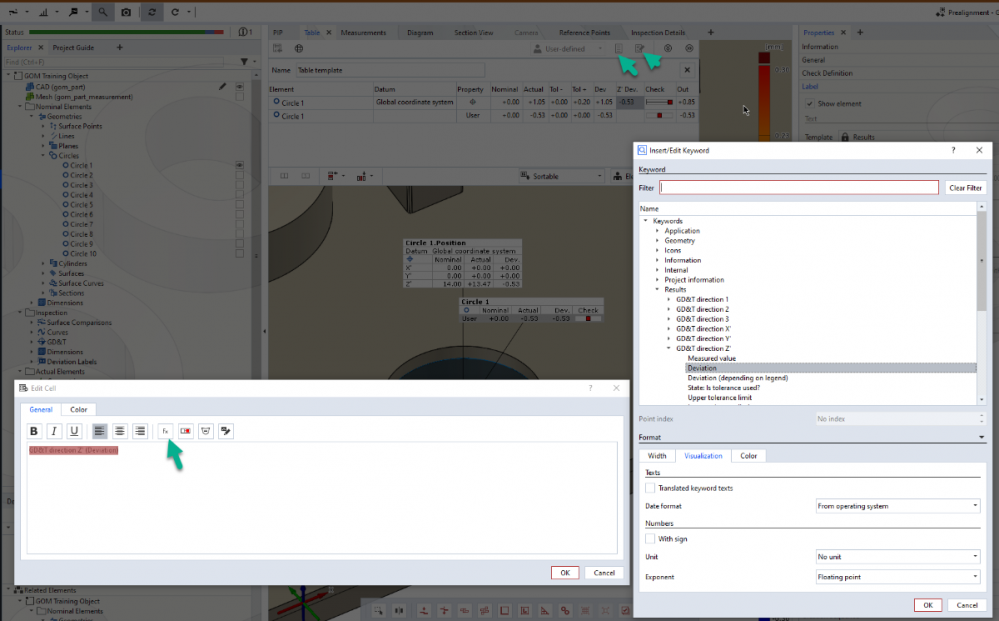
Task: Click the keyword list vertical scrollbar
Action: click(x=981, y=303)
